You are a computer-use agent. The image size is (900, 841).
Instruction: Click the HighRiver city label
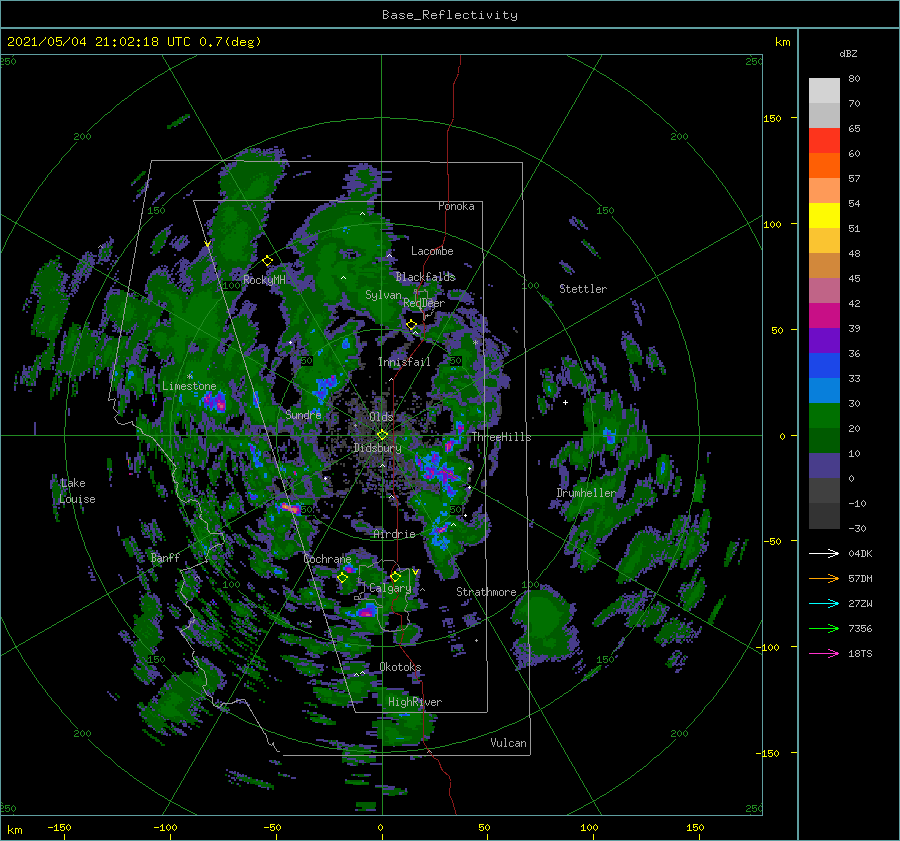[415, 702]
